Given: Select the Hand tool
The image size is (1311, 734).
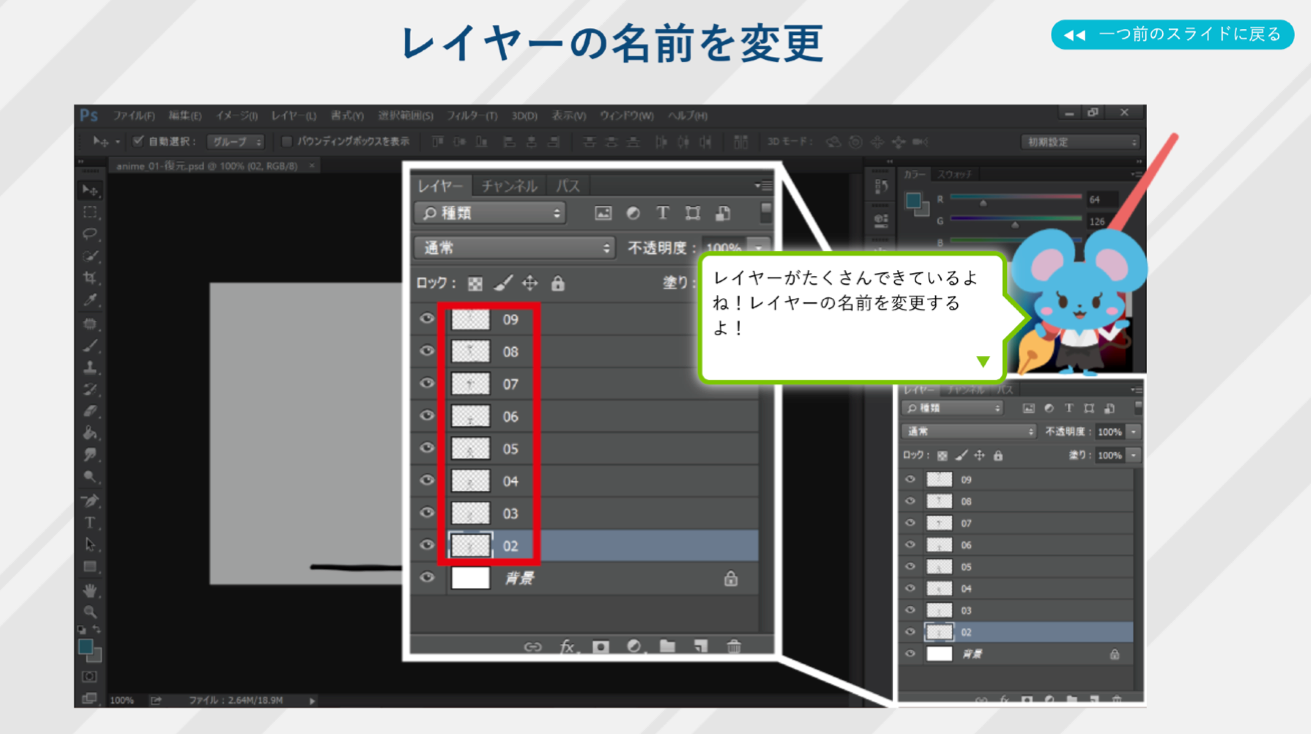Looking at the screenshot, I should [x=90, y=590].
